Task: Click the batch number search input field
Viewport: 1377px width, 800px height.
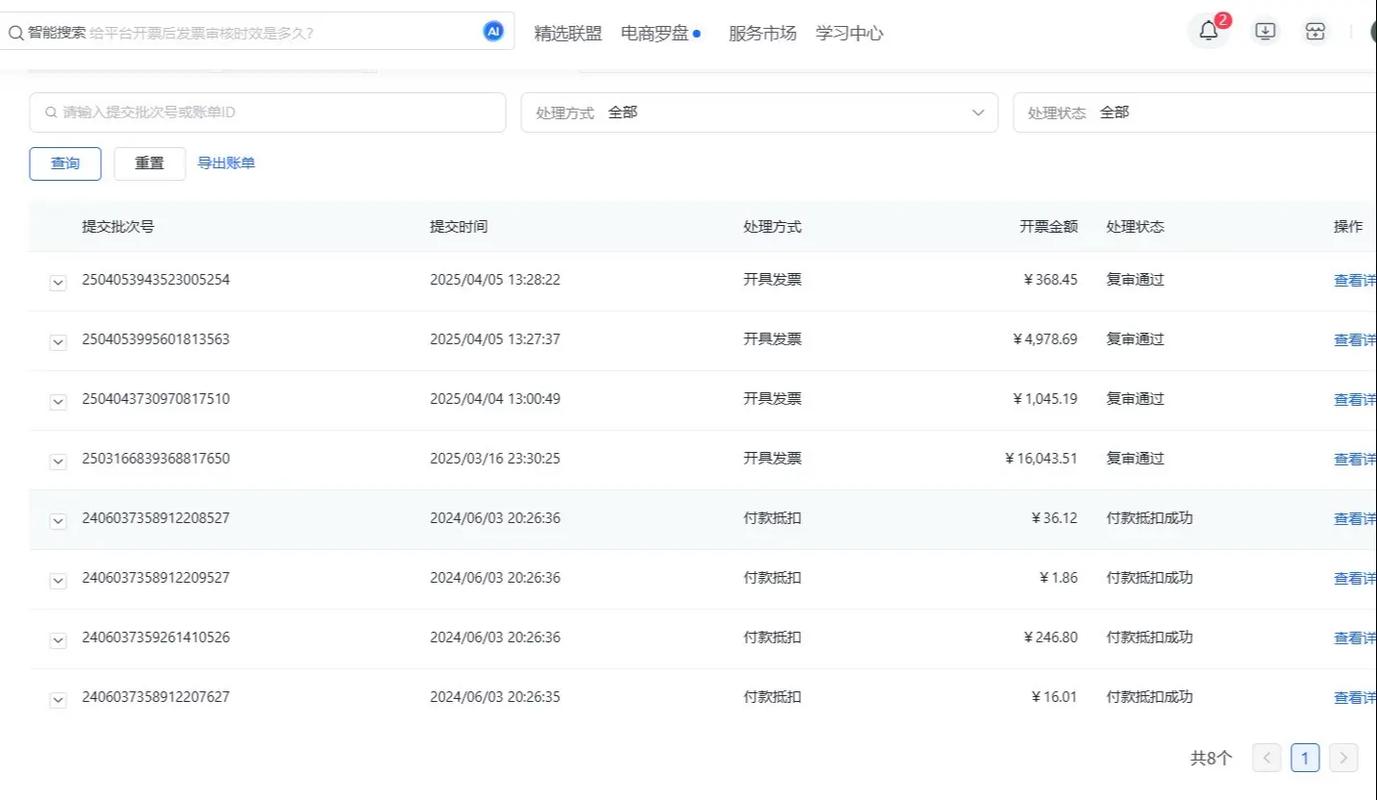Action: coord(267,112)
